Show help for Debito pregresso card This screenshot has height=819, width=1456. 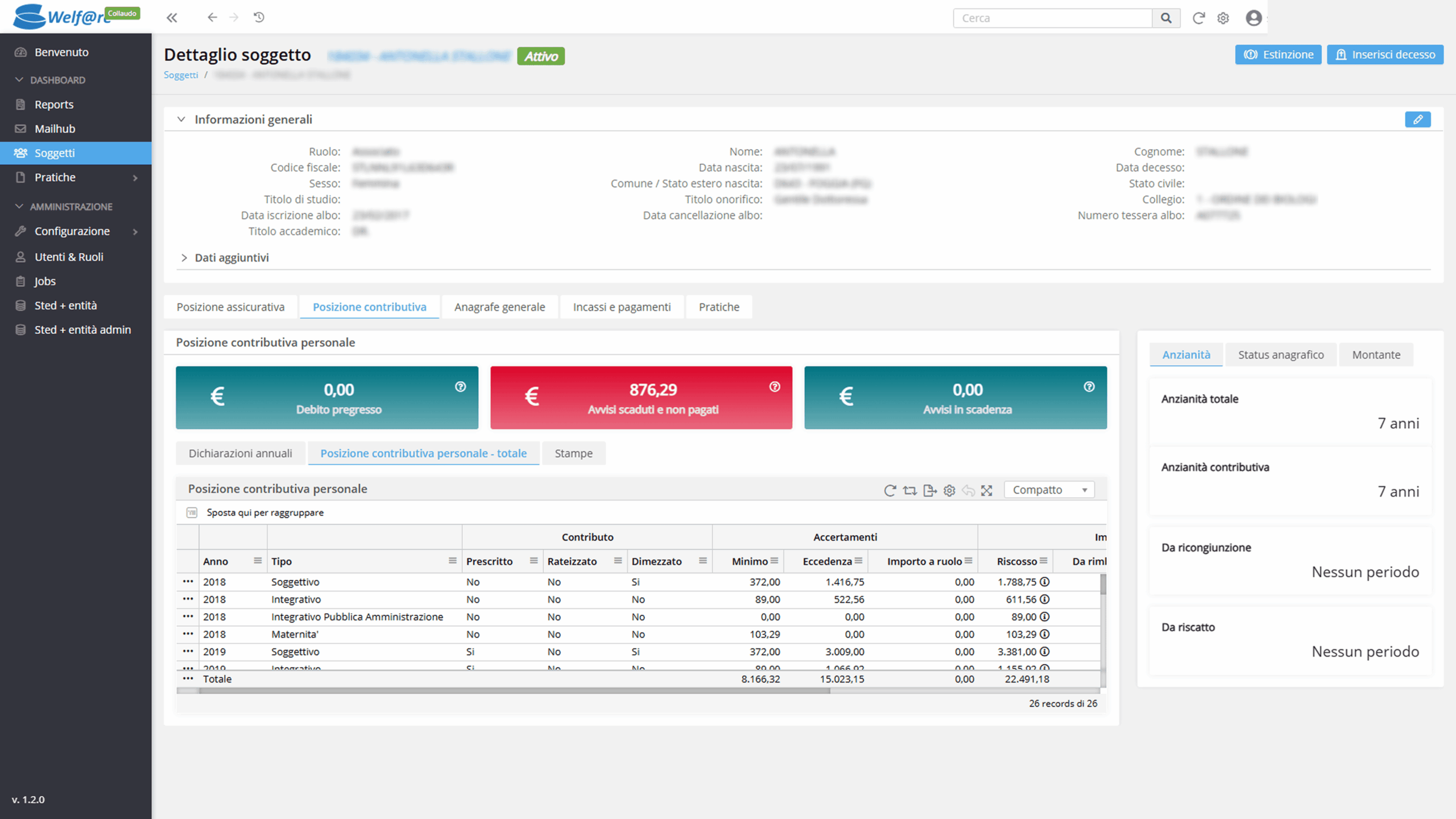461,387
